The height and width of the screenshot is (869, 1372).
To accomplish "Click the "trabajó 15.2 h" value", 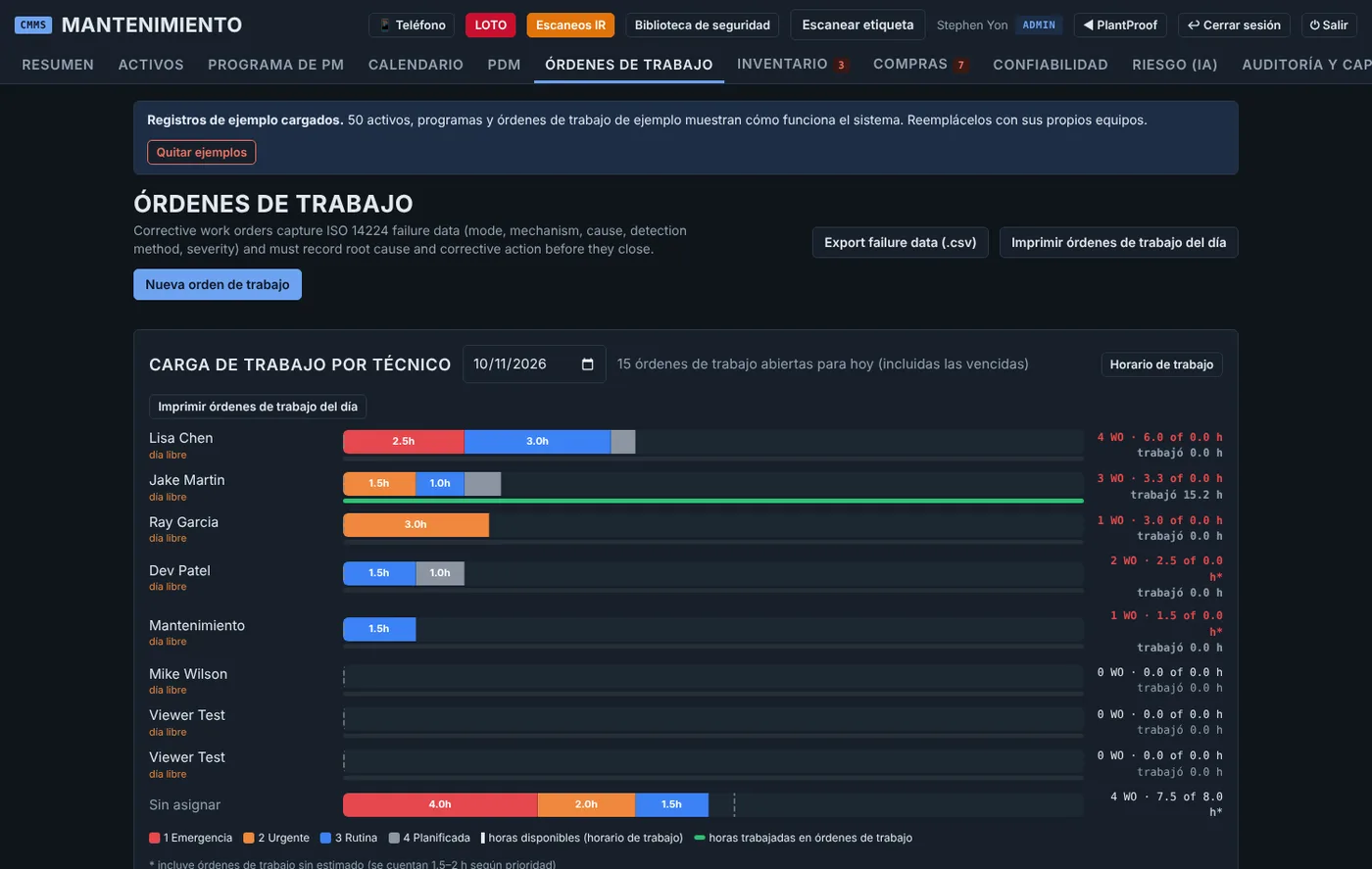I will (1176, 495).
